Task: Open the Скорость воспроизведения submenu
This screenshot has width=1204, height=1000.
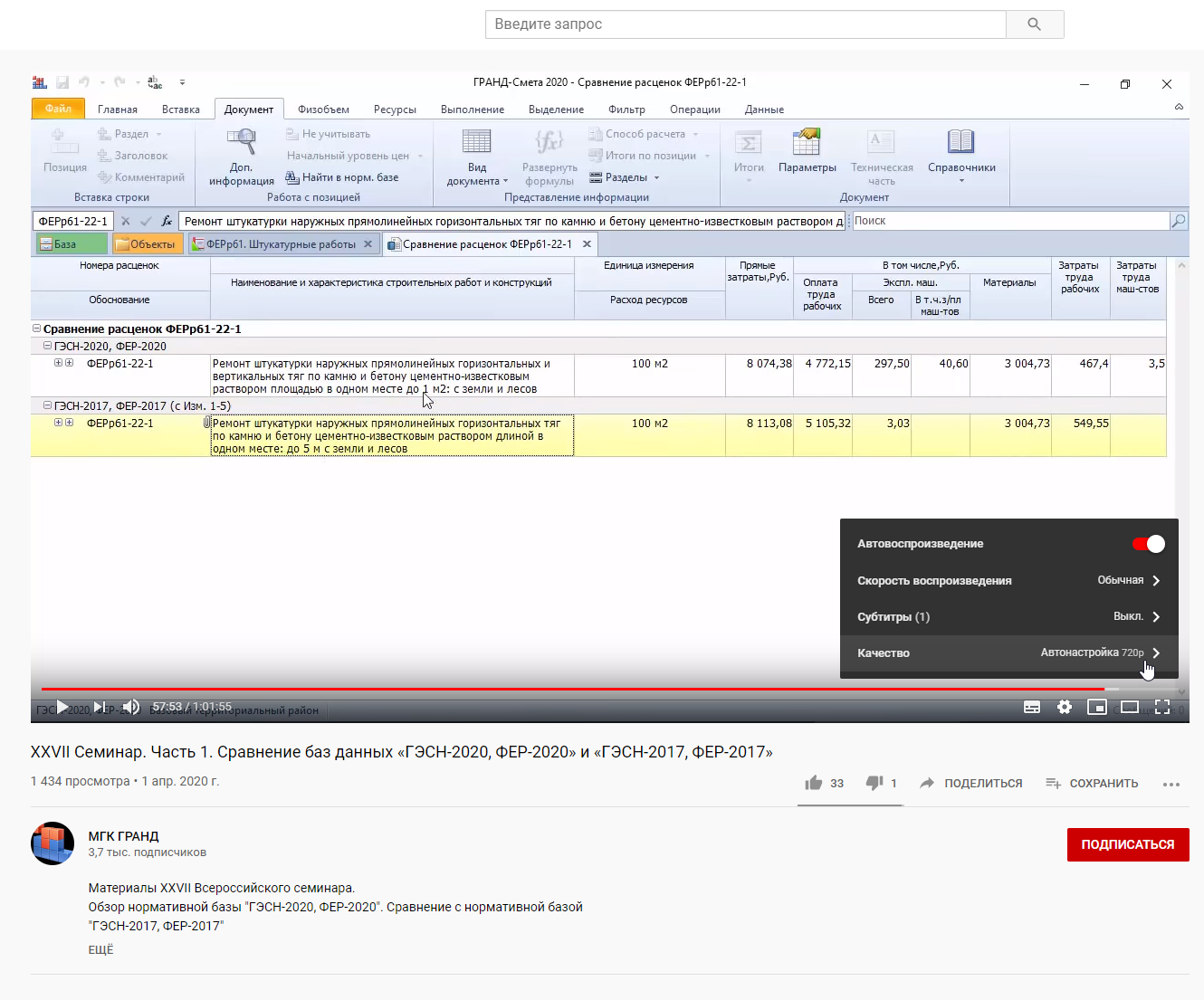Action: coord(1009,580)
